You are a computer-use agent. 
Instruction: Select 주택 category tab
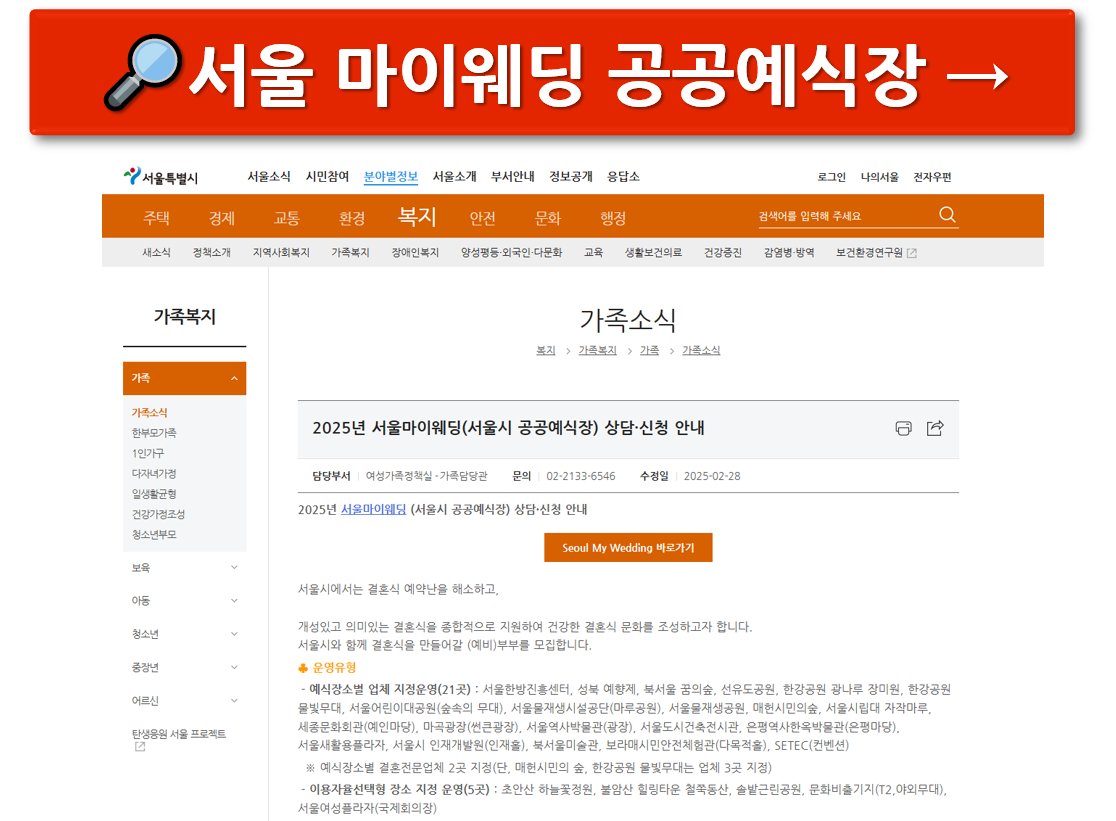157,218
